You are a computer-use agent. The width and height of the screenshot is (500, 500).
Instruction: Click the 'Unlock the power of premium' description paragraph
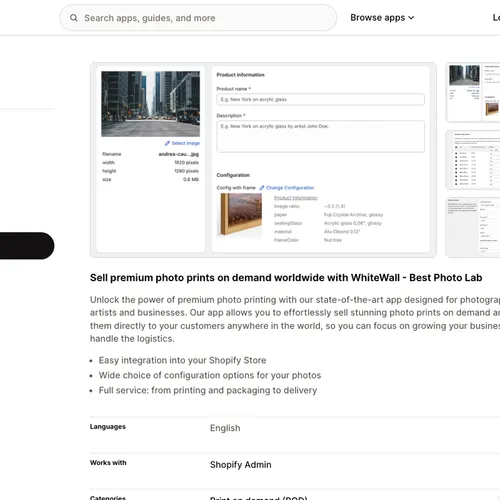coord(295,319)
